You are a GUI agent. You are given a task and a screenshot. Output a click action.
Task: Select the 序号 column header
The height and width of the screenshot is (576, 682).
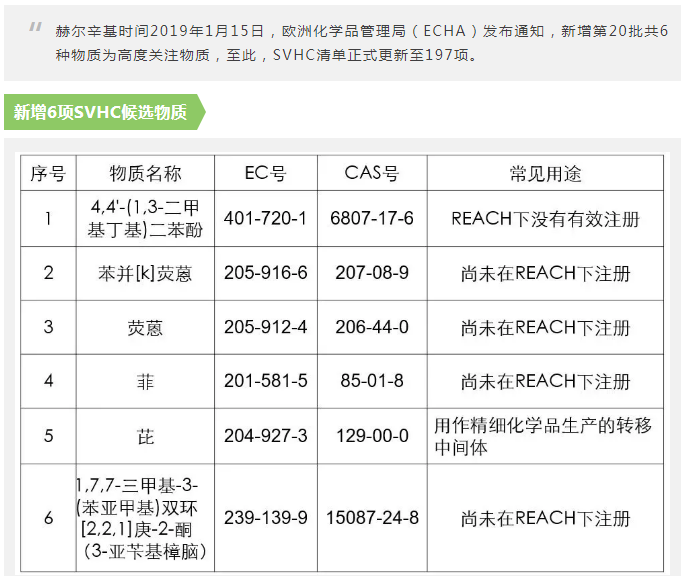click(48, 173)
